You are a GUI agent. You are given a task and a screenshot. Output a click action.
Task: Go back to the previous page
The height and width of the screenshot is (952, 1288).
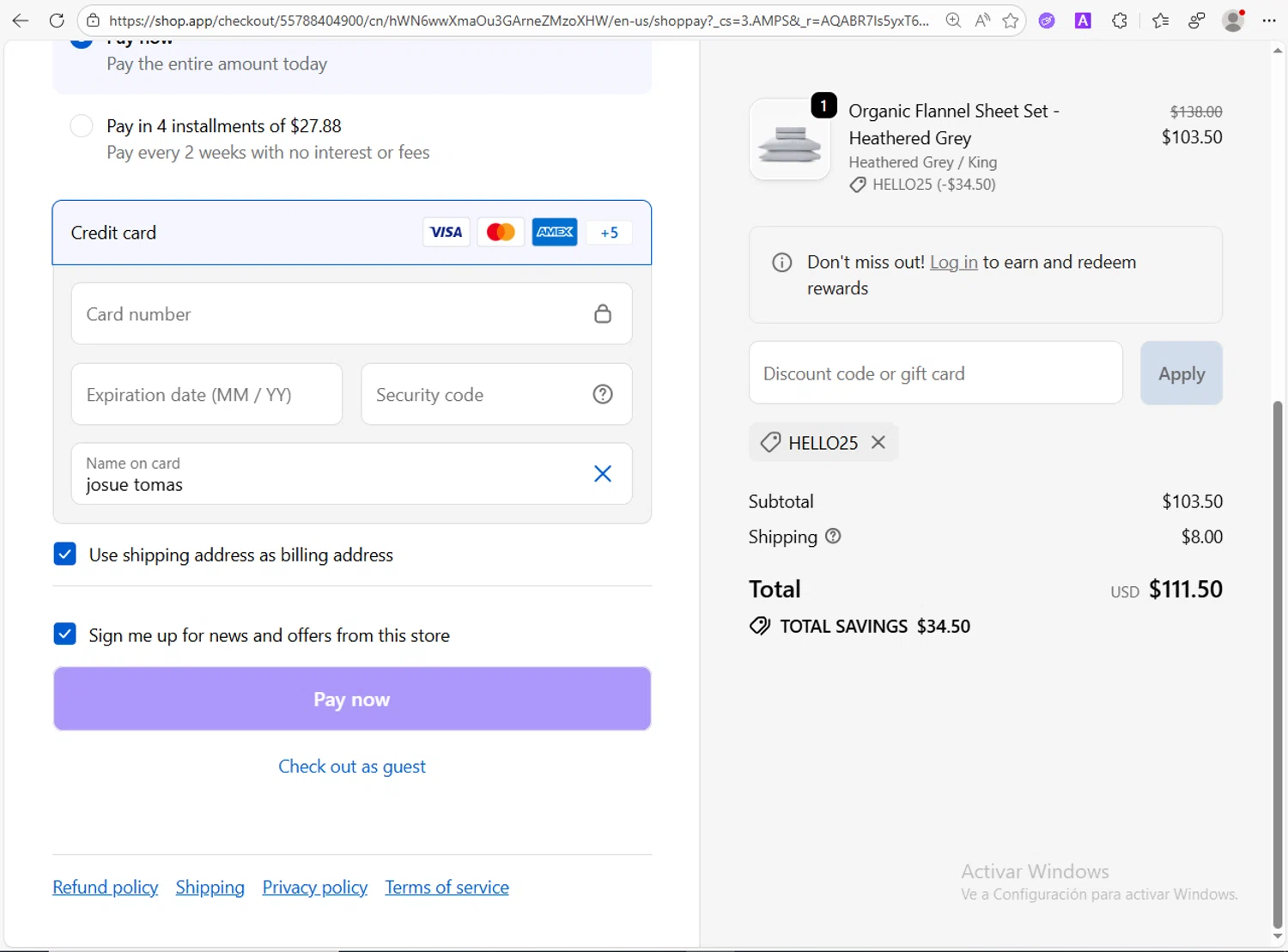(21, 21)
